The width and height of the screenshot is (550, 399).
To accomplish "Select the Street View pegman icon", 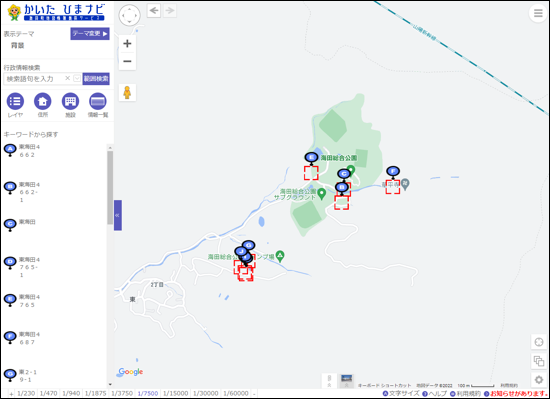I will [x=127, y=93].
